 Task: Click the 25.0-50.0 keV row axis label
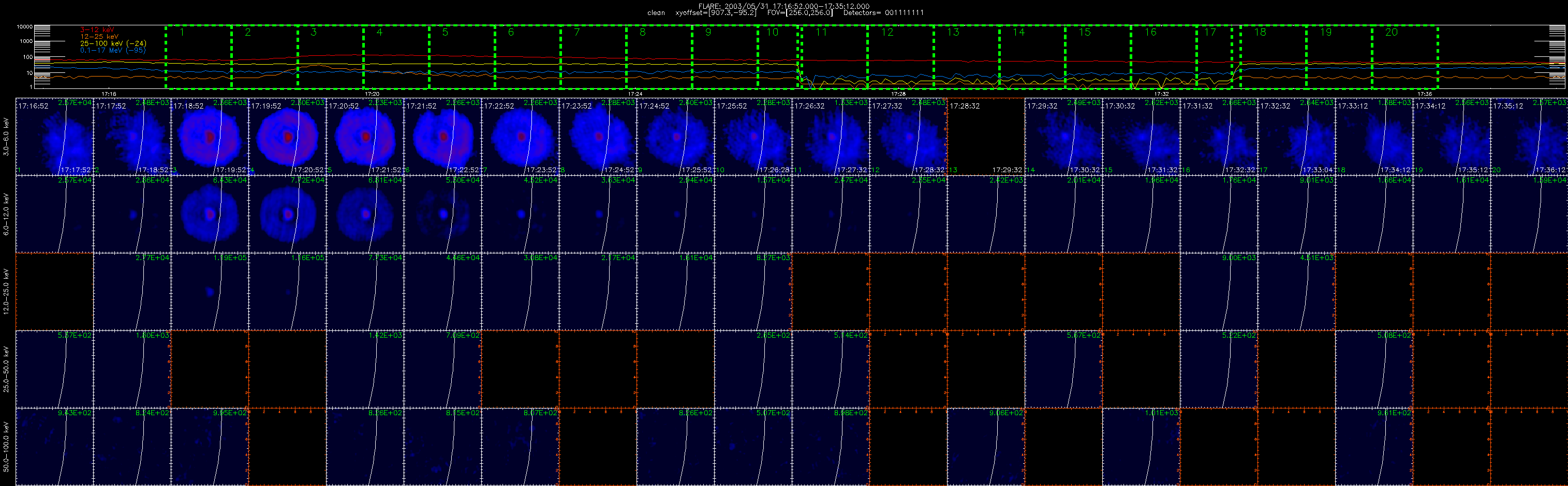(x=7, y=369)
